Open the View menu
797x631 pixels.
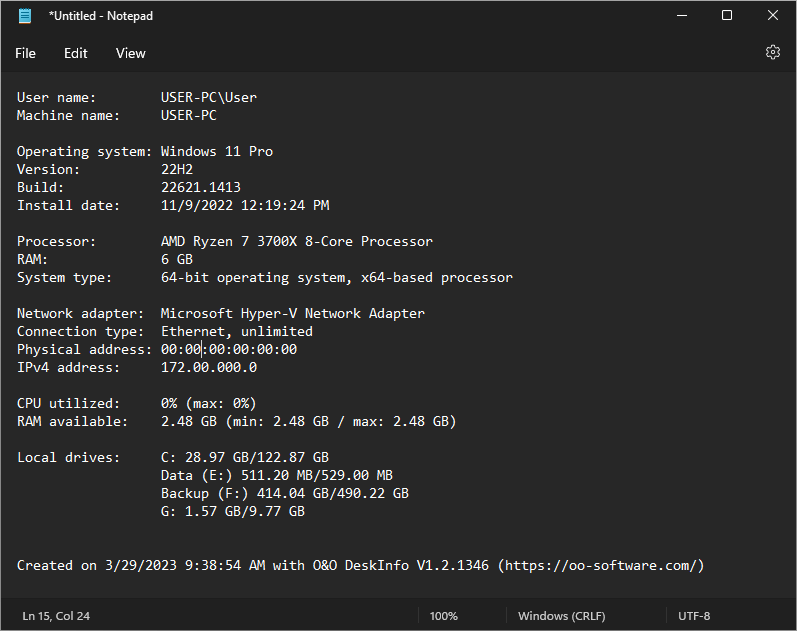coord(130,53)
